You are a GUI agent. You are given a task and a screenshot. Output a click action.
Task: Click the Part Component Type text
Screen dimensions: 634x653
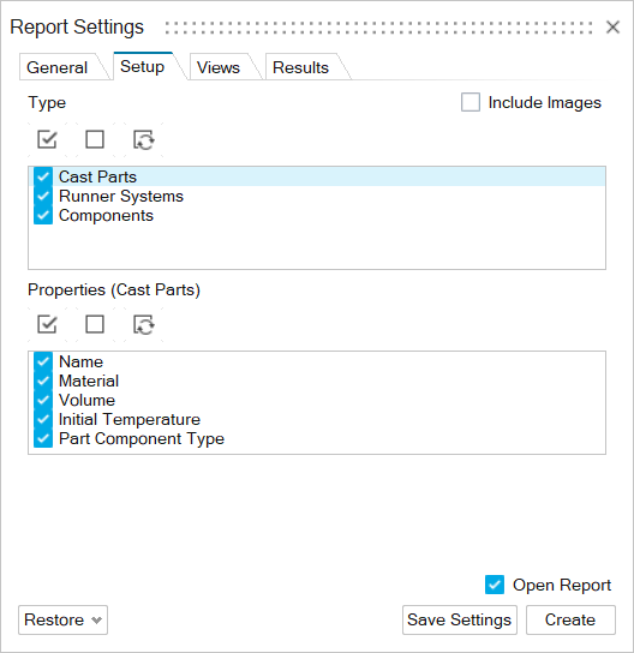pyautogui.click(x=142, y=439)
